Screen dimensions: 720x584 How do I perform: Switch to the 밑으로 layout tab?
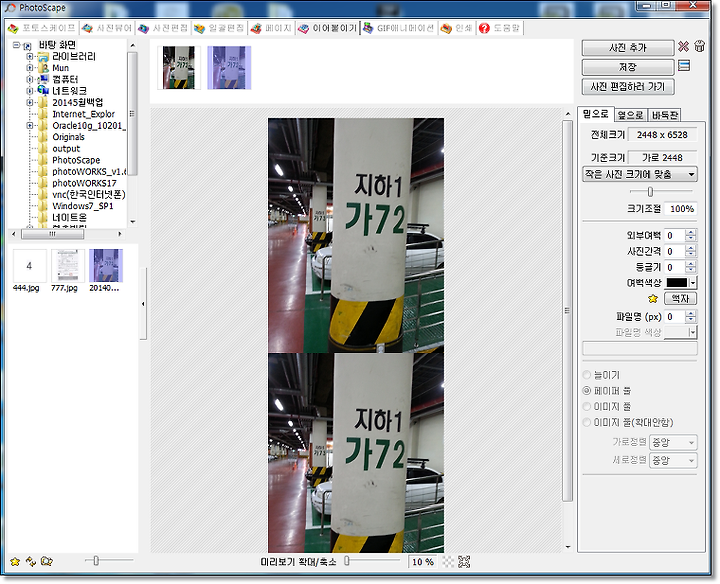[596, 114]
